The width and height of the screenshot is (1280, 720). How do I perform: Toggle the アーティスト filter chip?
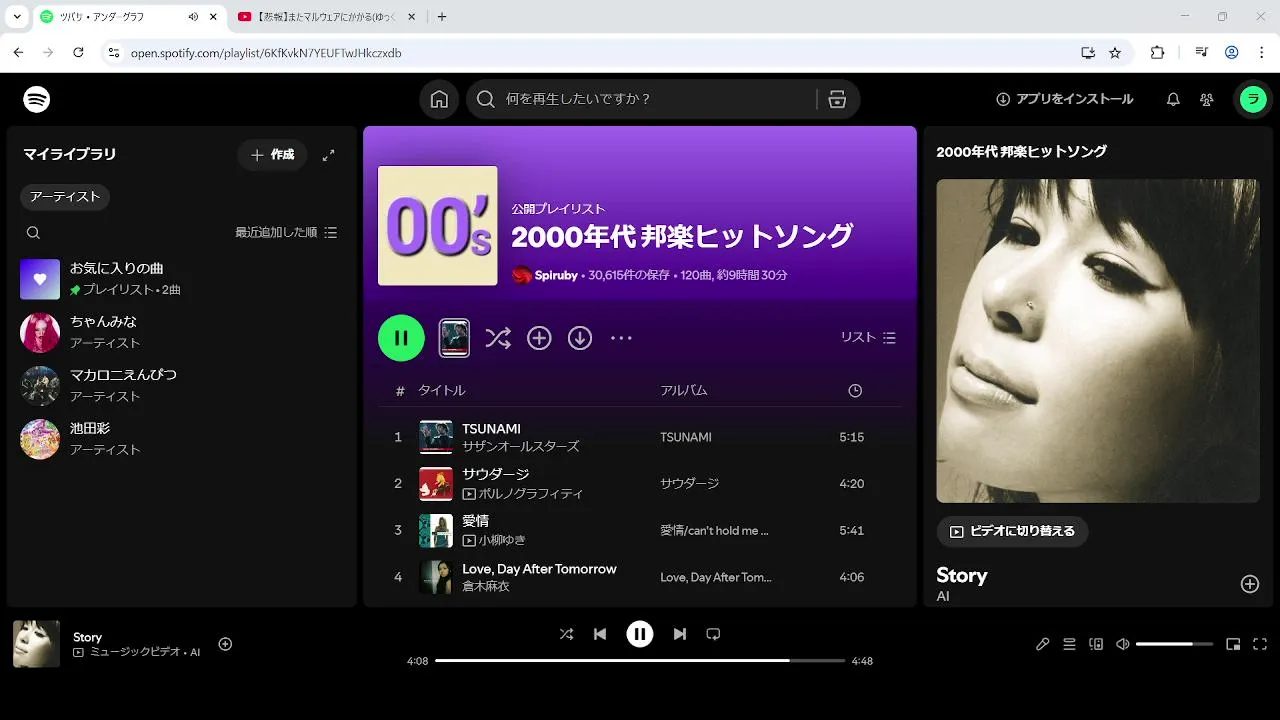click(x=65, y=197)
